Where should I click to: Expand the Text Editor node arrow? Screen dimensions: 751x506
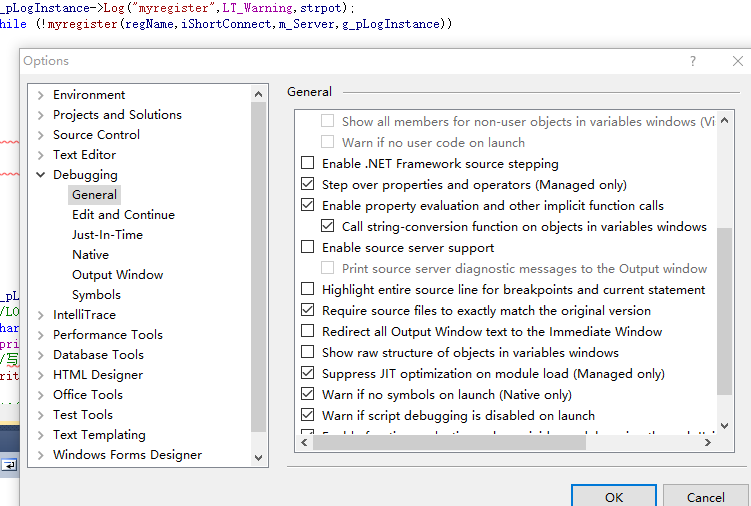pyautogui.click(x=40, y=155)
